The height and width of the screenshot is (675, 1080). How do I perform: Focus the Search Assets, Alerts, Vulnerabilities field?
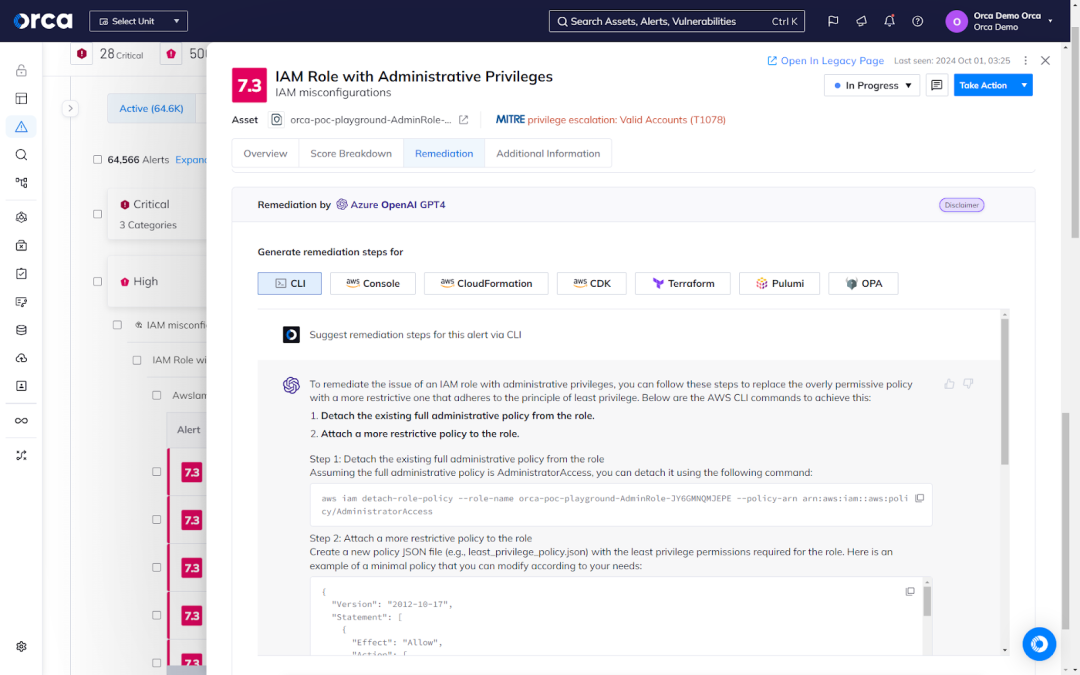(x=677, y=21)
